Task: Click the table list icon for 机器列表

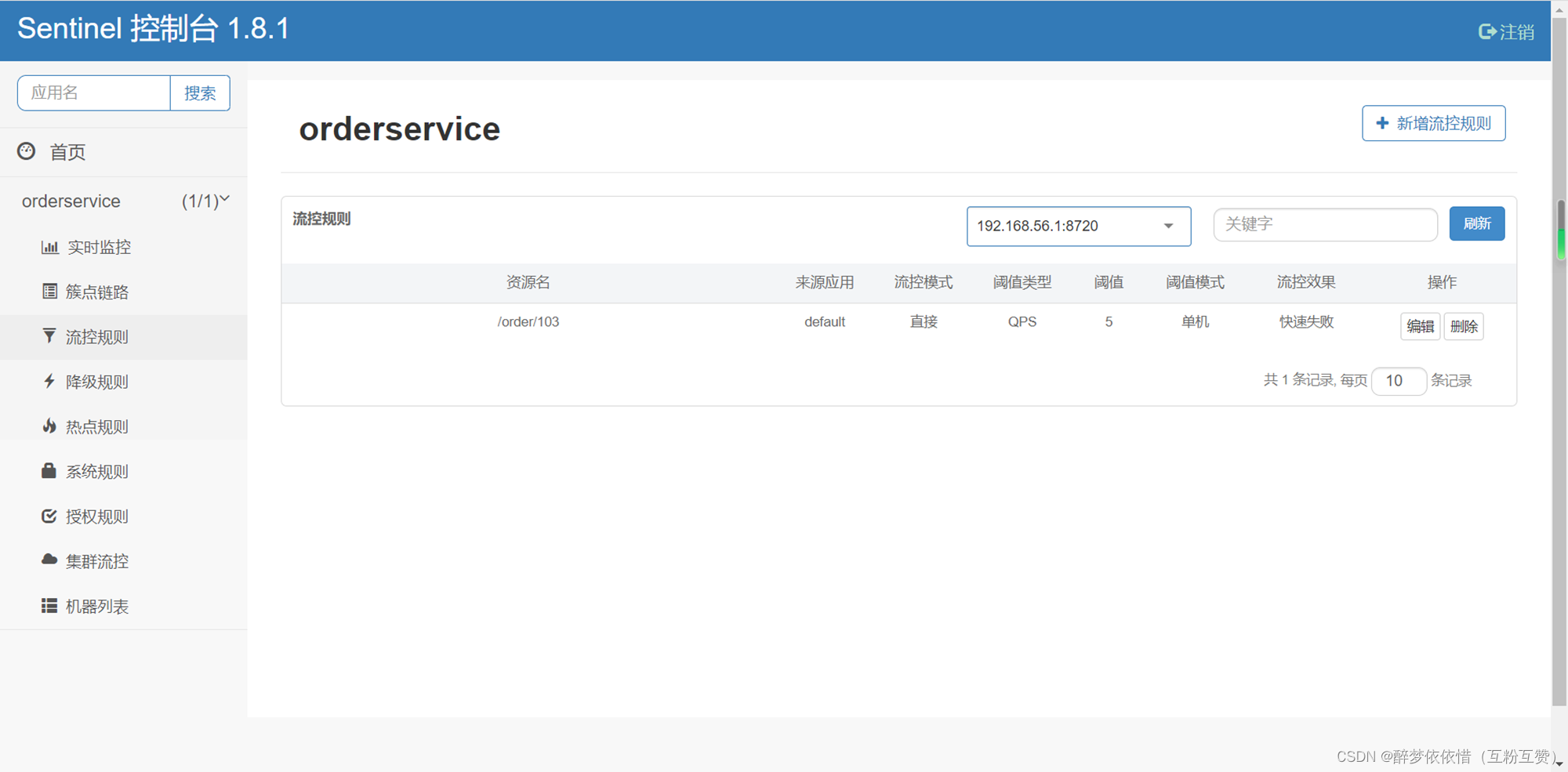Action: [x=49, y=606]
